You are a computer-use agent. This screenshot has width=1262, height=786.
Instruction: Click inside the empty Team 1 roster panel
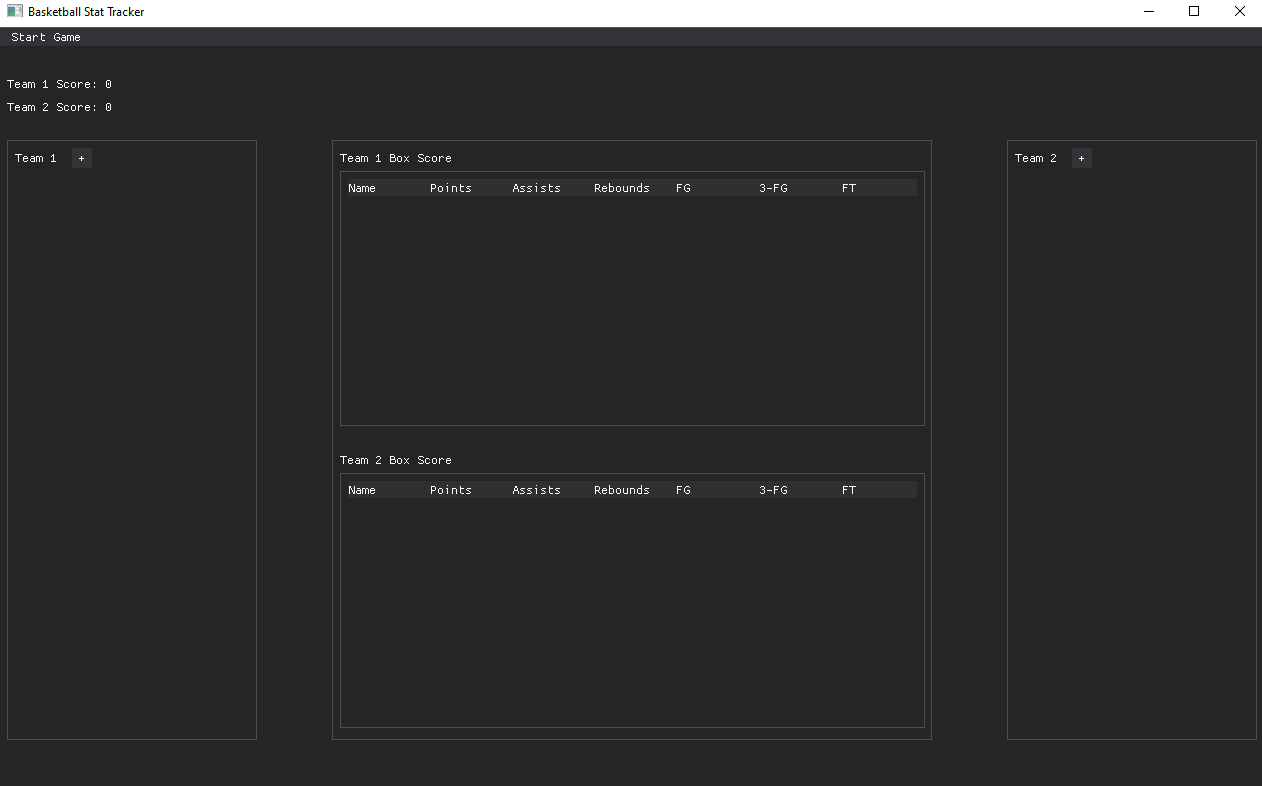point(131,450)
